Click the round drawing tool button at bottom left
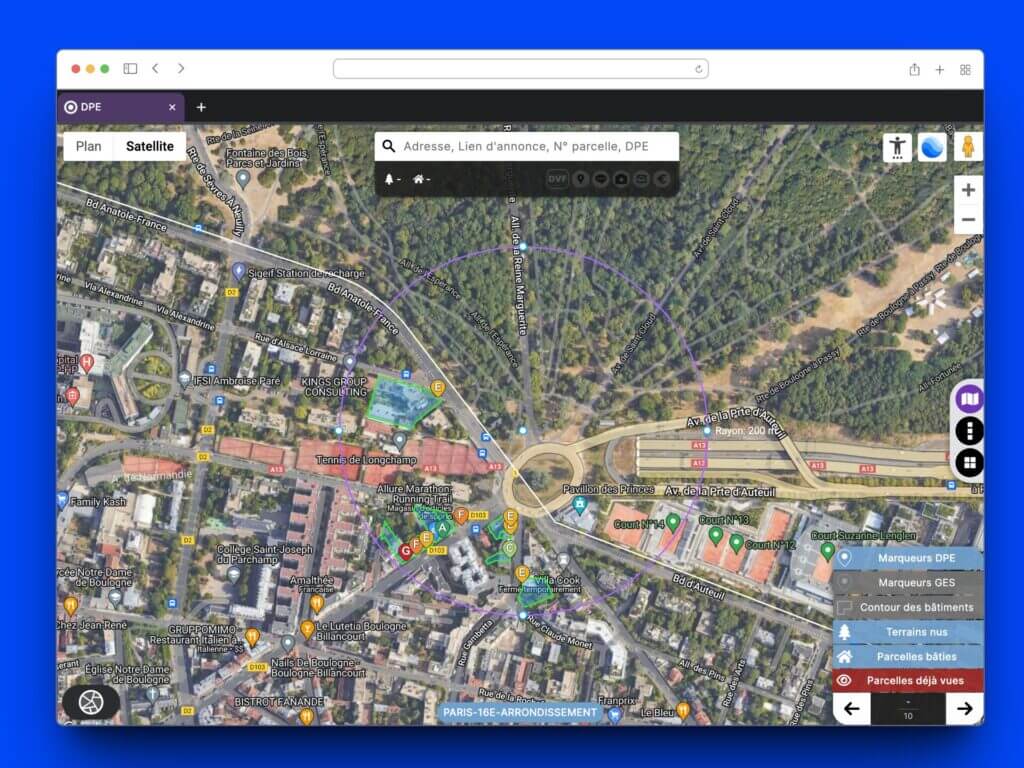 pos(91,702)
